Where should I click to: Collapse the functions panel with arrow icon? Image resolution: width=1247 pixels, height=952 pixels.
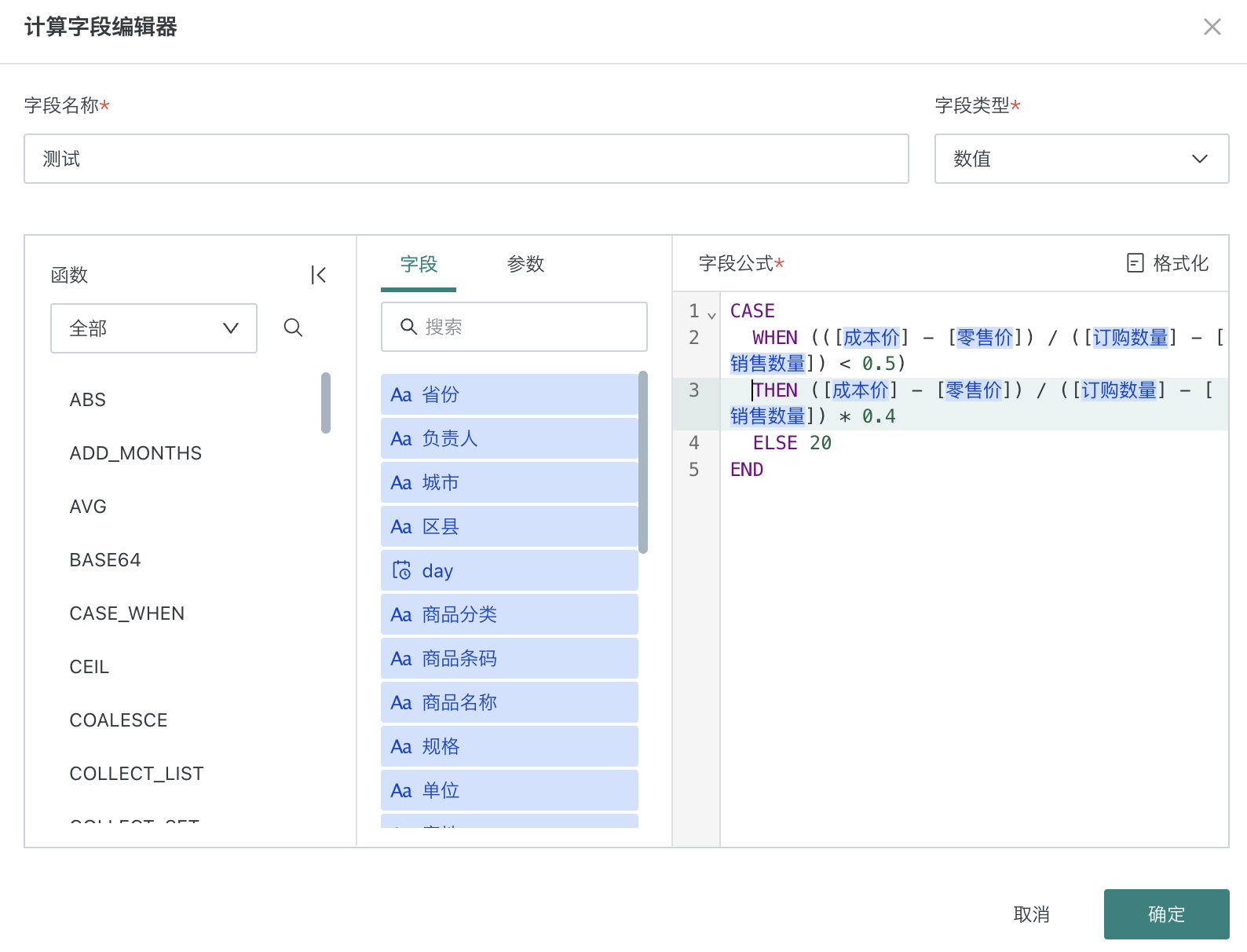point(318,275)
